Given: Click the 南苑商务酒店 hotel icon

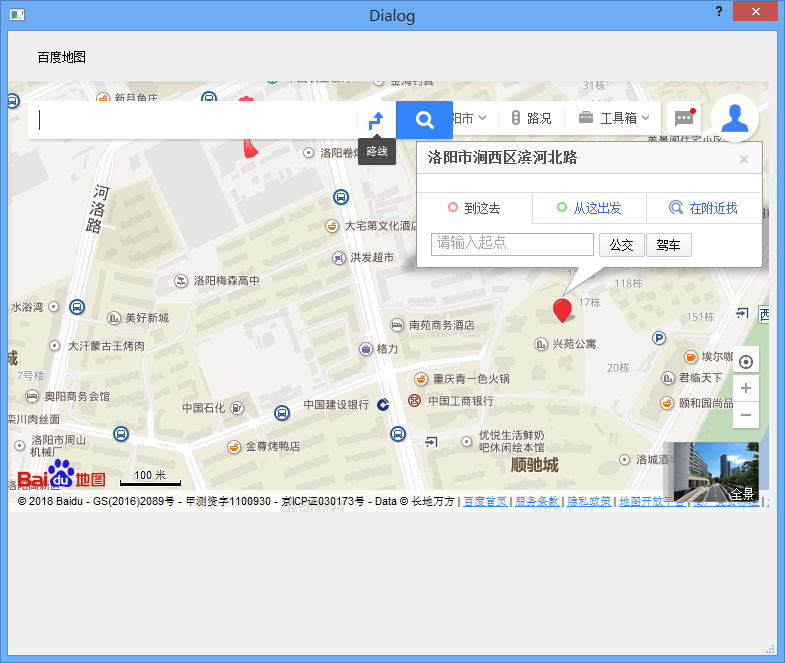Looking at the screenshot, I should pos(397,325).
